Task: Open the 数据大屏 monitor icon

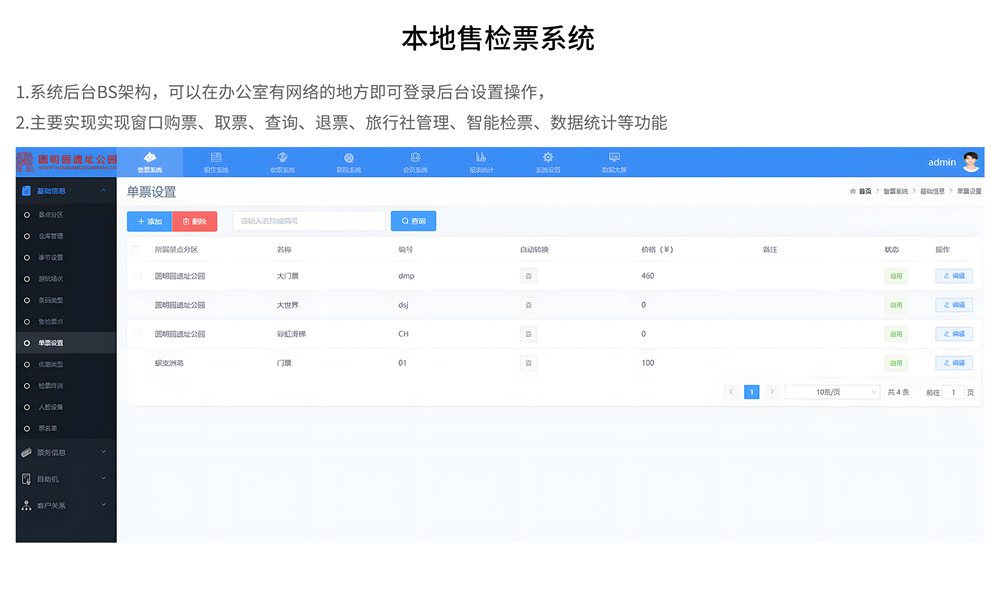Action: pyautogui.click(x=614, y=157)
